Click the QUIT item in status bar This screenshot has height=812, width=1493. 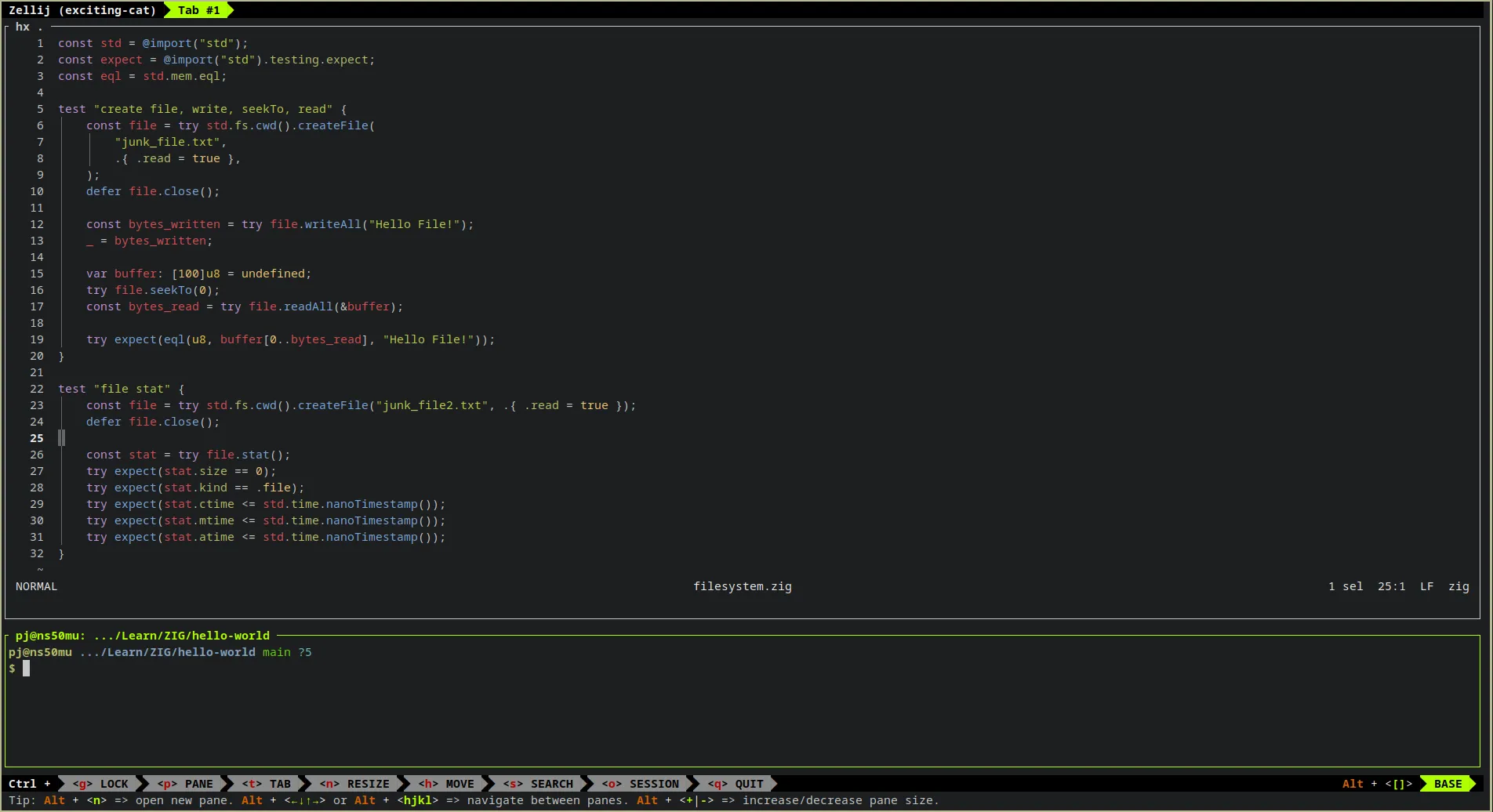click(x=736, y=784)
